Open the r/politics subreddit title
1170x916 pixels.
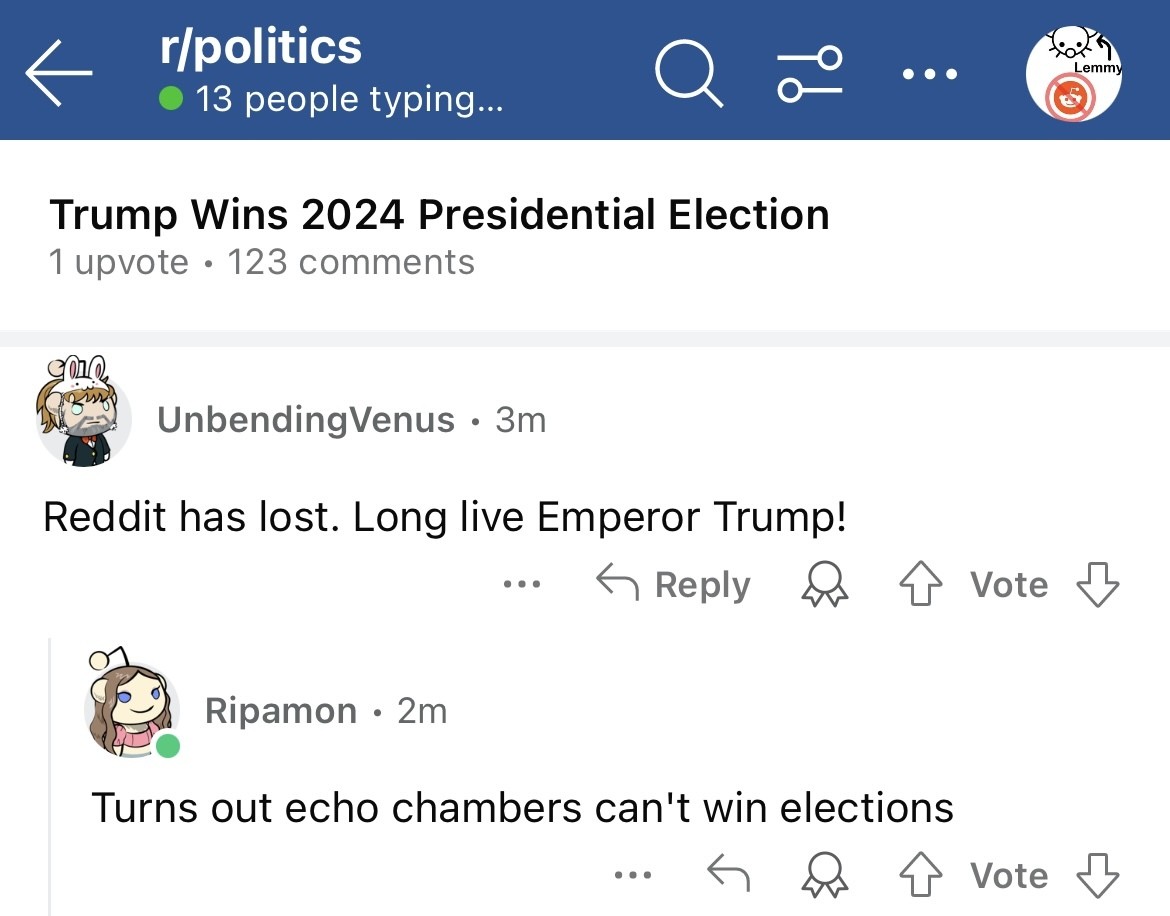click(x=260, y=47)
